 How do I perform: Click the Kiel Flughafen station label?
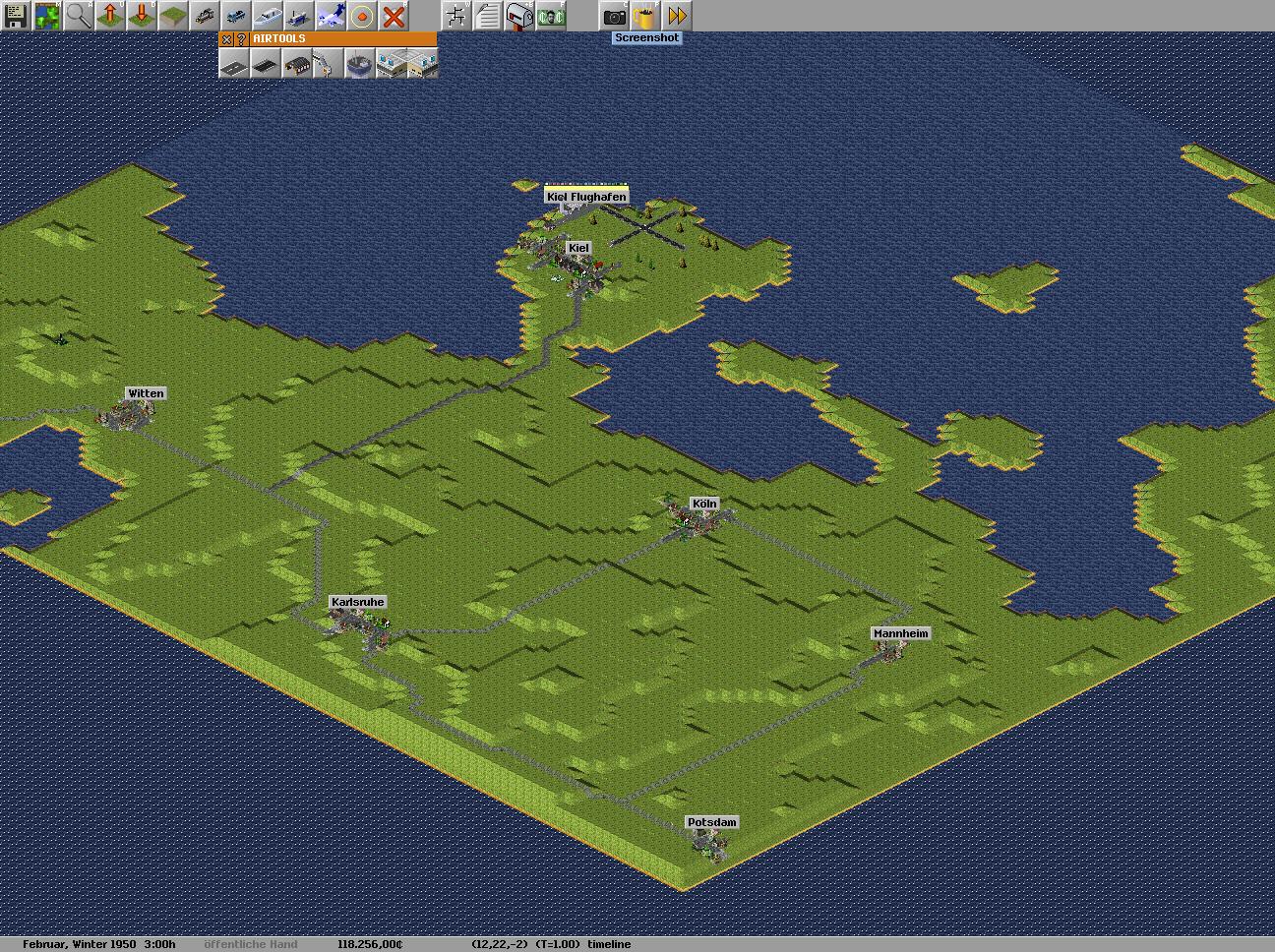tap(586, 197)
